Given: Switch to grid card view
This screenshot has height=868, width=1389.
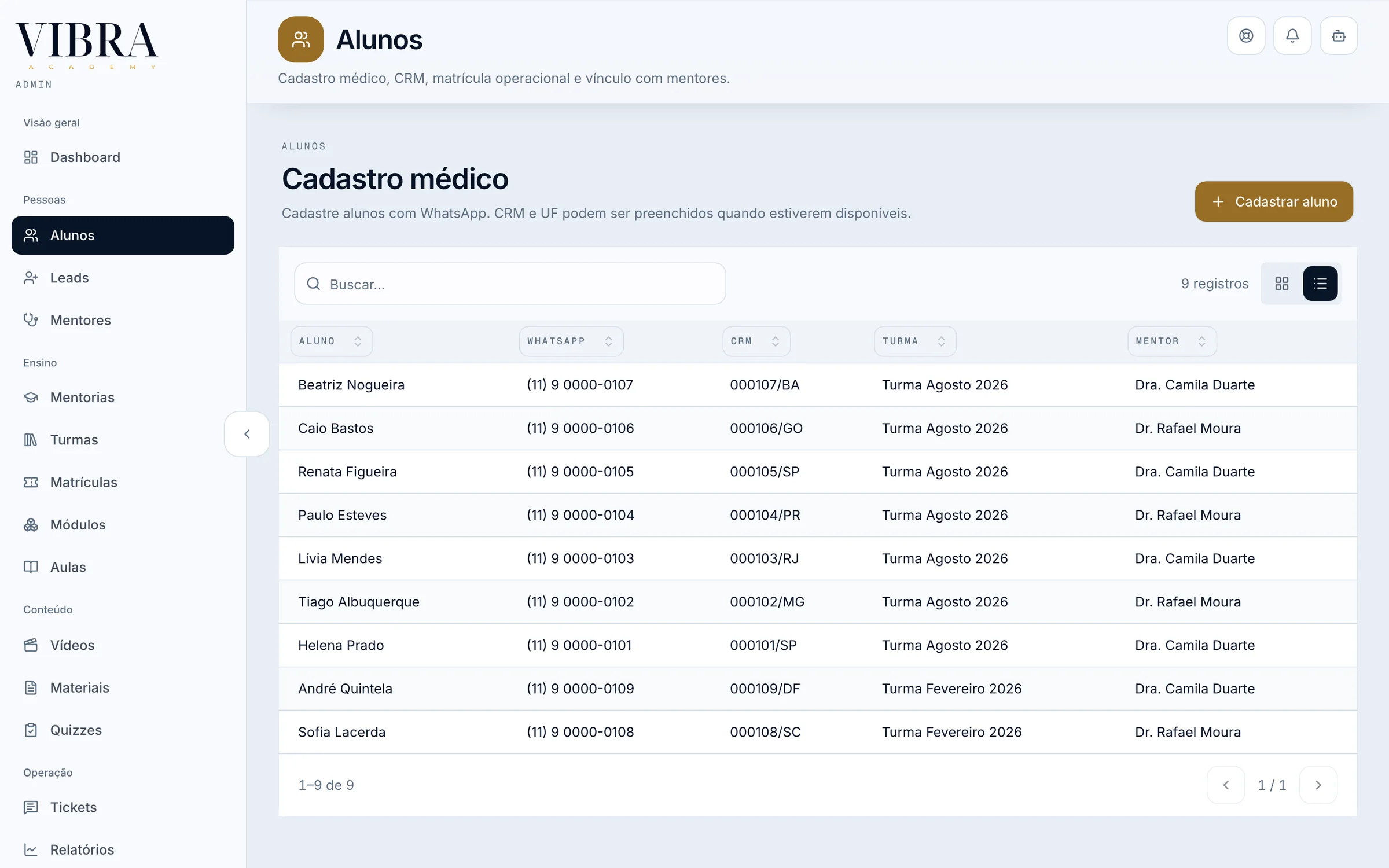Looking at the screenshot, I should [1281, 284].
